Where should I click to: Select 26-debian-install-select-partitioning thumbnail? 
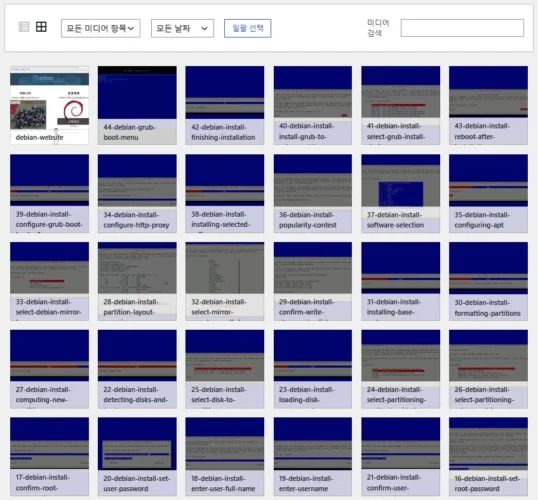(x=488, y=369)
